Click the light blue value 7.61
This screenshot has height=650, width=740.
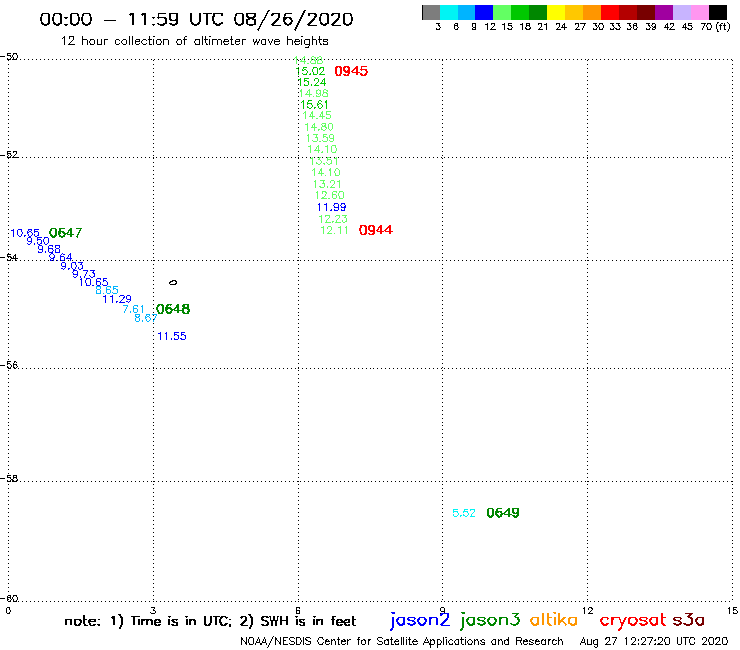pos(134,310)
